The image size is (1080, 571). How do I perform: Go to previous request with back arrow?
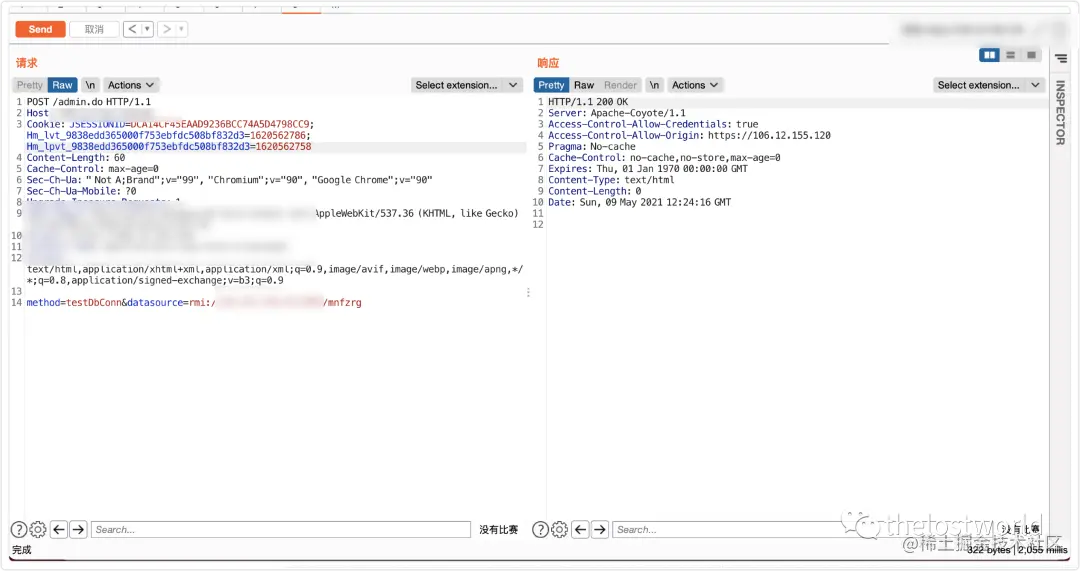(x=132, y=29)
